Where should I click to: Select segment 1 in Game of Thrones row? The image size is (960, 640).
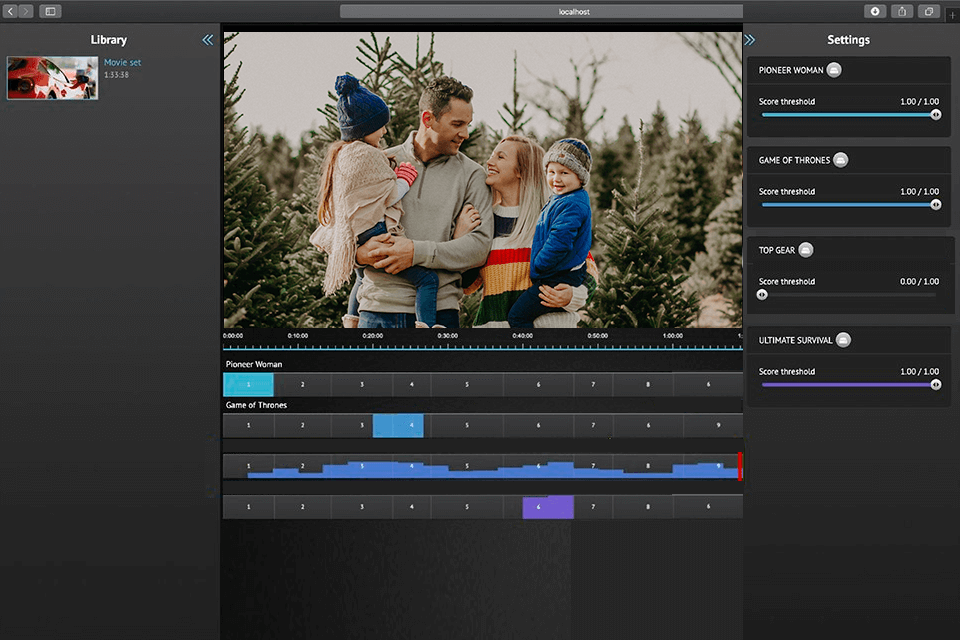(248, 425)
